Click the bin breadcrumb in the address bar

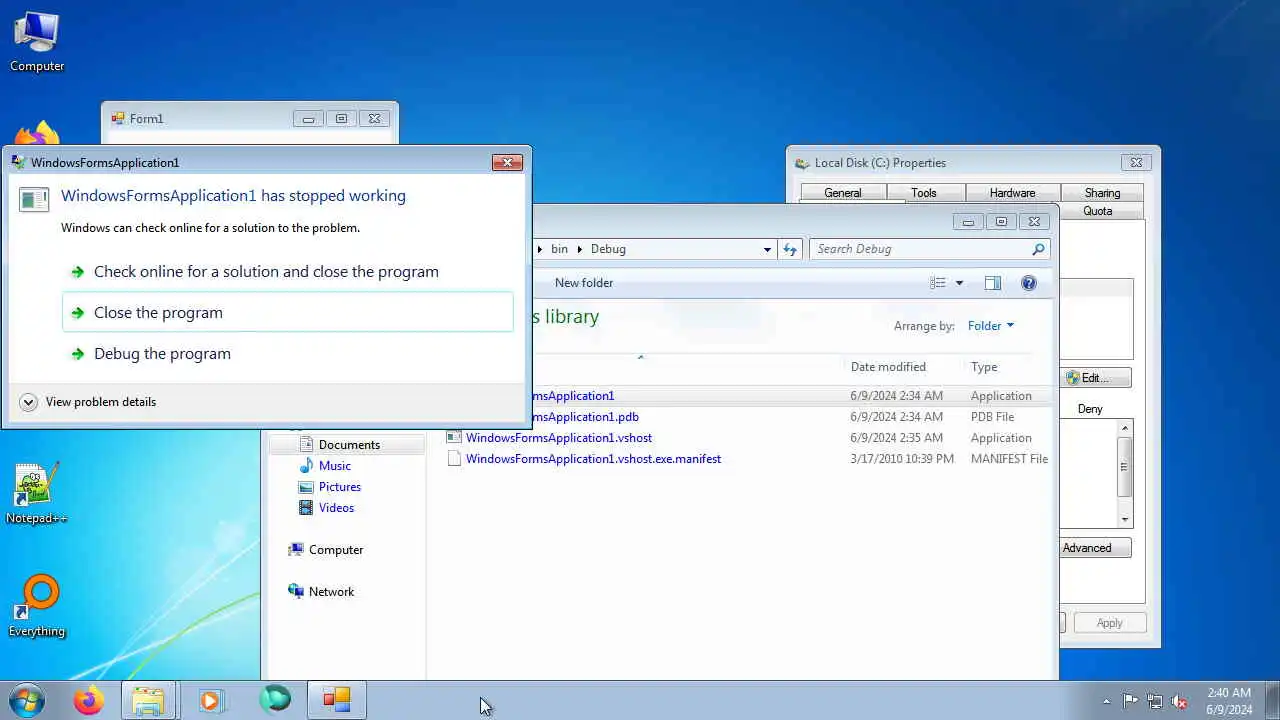point(559,249)
